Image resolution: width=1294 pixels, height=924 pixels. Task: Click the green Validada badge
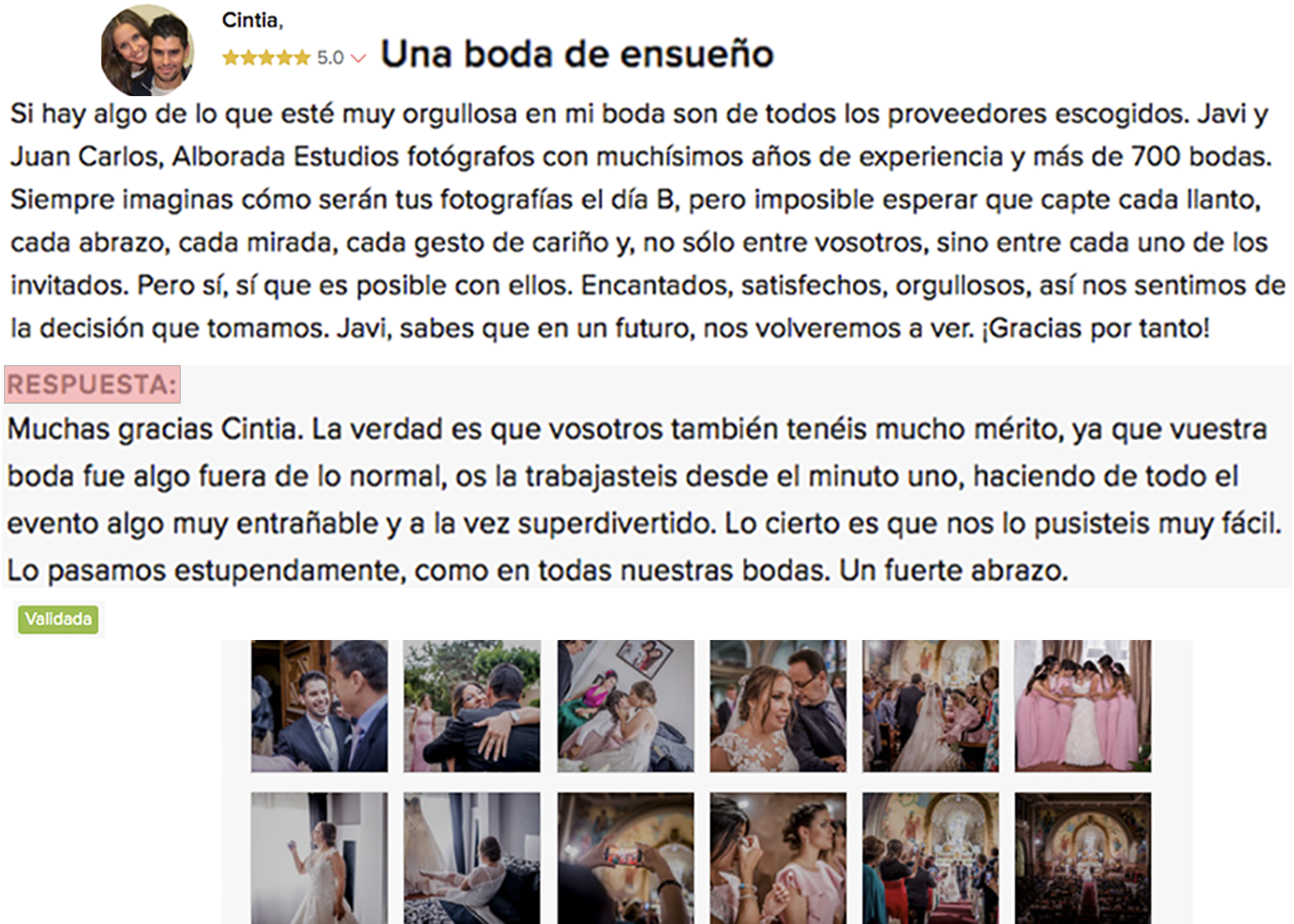tap(59, 619)
